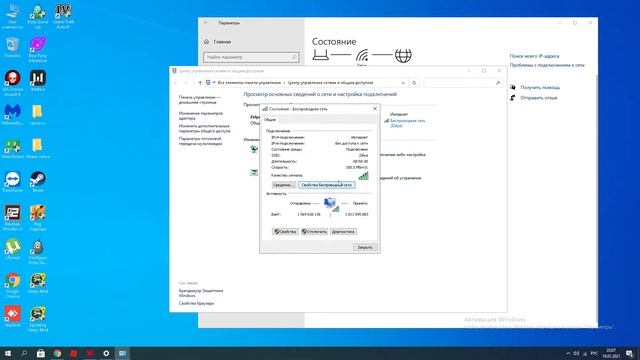
Task: Expand the address bar history dropdown
Action: [403, 83]
